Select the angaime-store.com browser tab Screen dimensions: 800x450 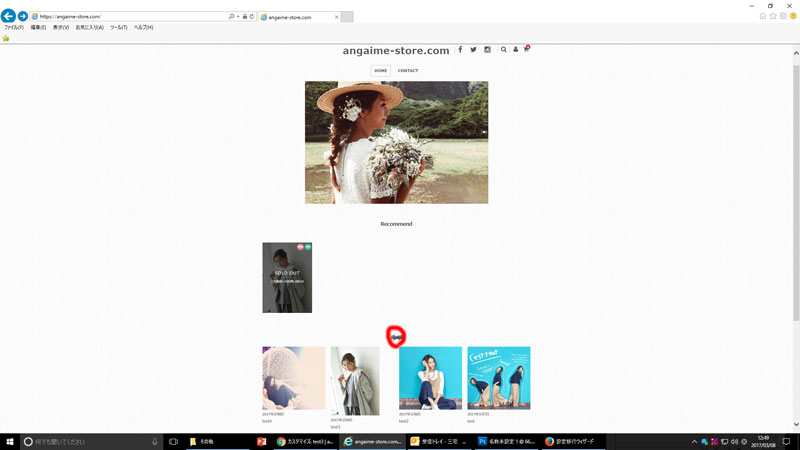299,17
